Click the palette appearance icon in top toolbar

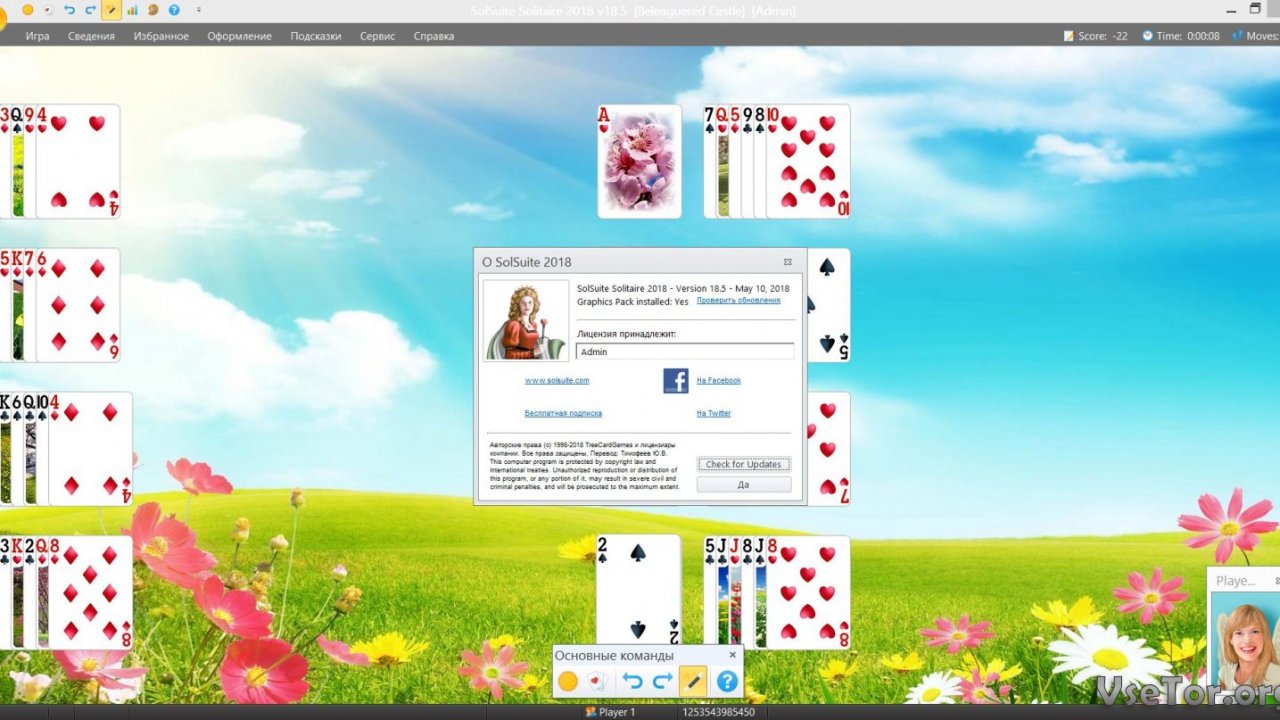153,9
